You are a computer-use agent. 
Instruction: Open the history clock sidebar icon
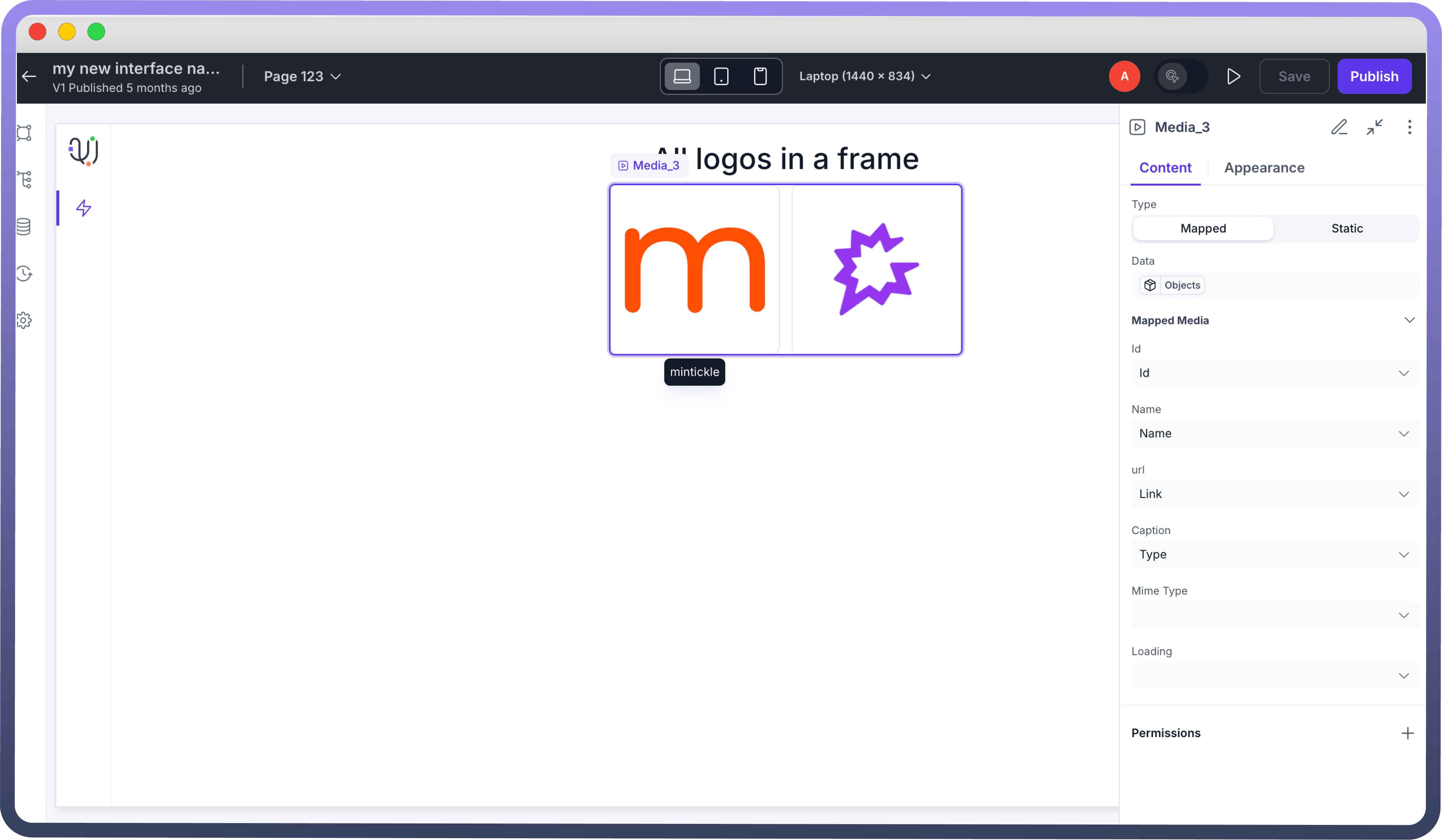point(24,273)
